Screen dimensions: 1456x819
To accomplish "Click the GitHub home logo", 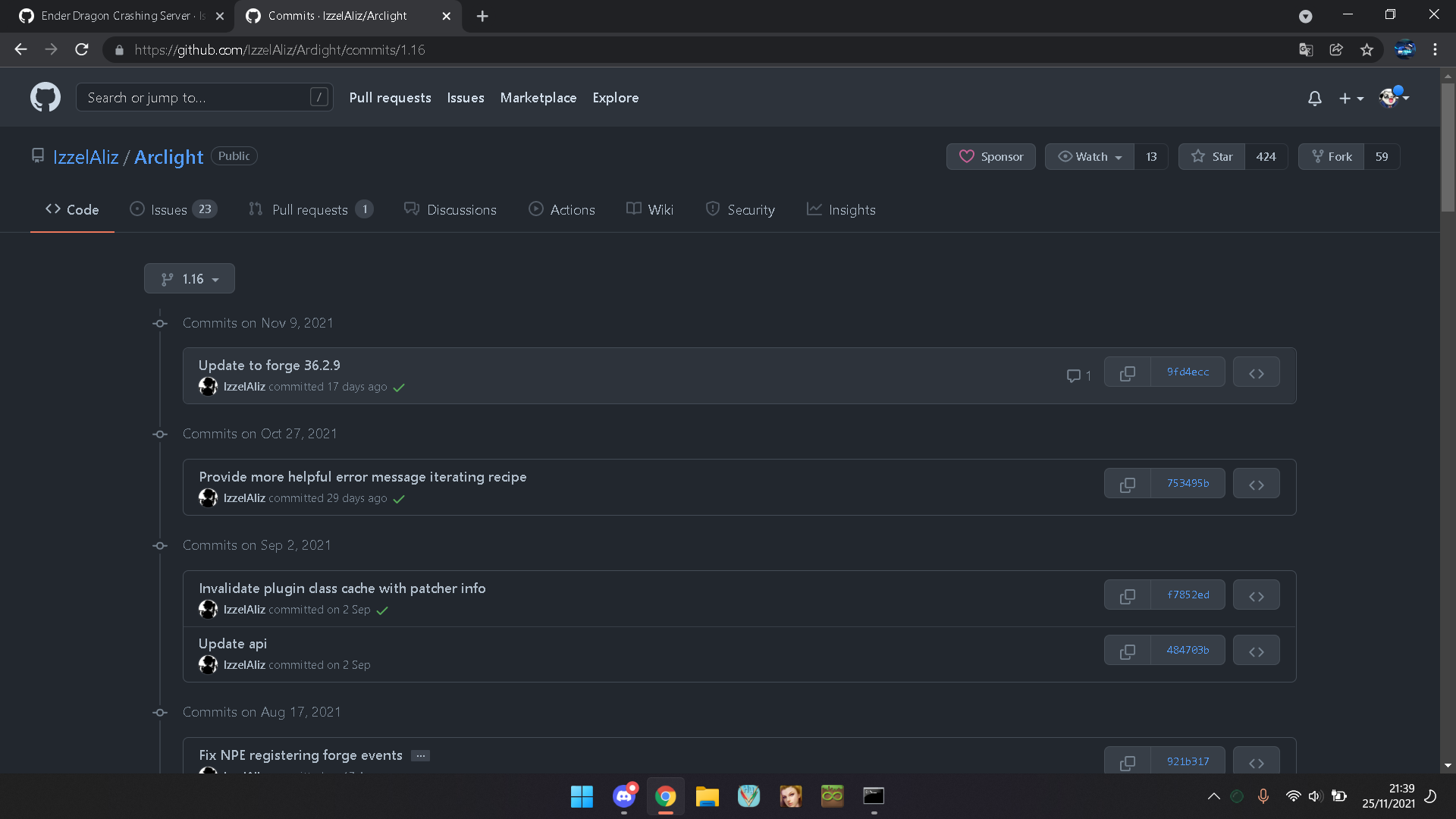I will [x=45, y=97].
